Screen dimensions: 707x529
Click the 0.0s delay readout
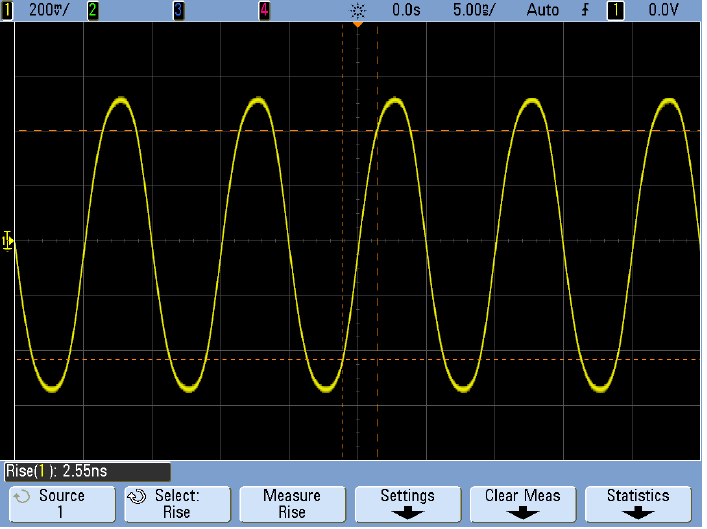[406, 10]
